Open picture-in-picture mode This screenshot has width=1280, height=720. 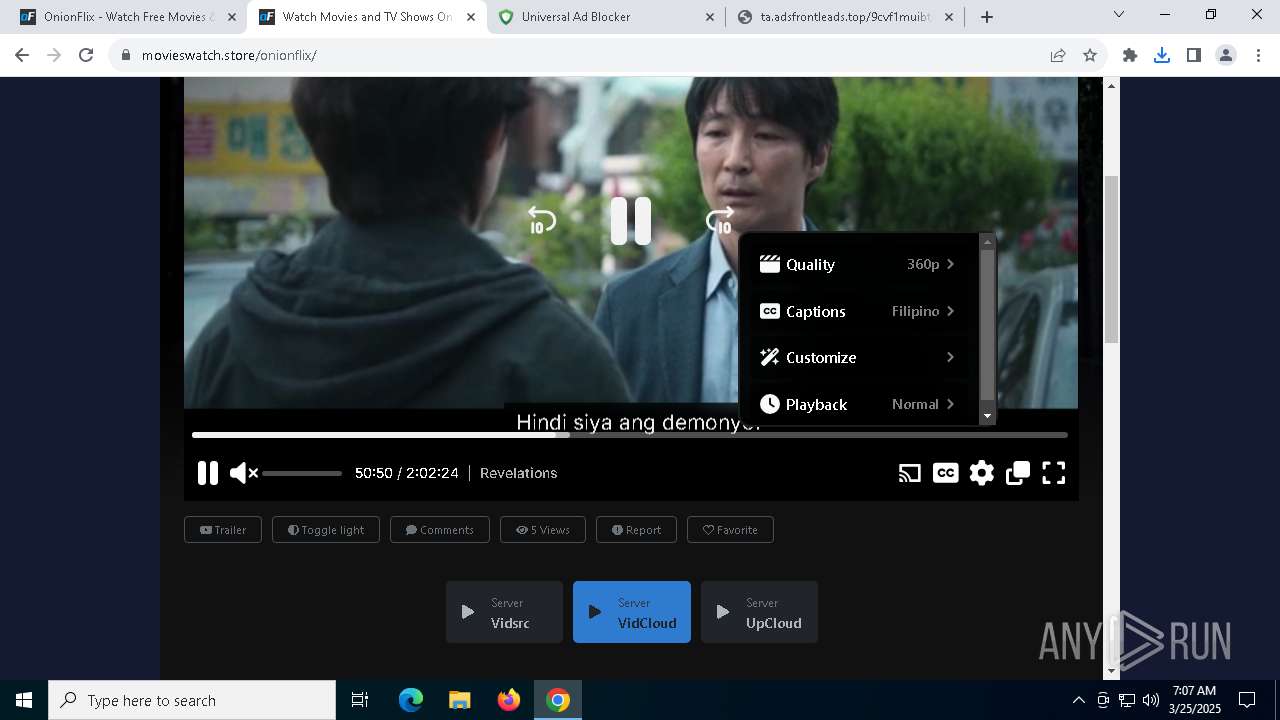[1018, 473]
